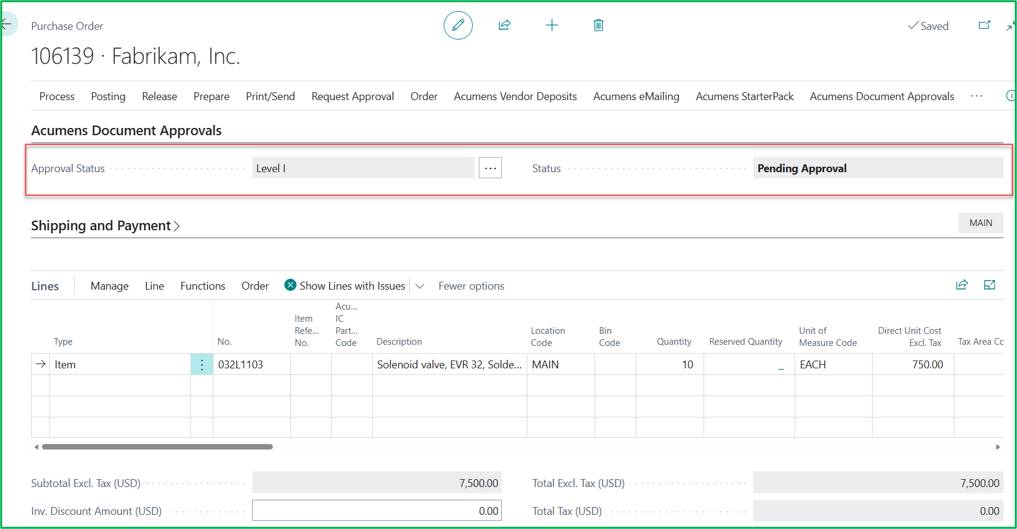Open the Functions menu in Lines
This screenshot has width=1017, height=529.
tap(203, 286)
